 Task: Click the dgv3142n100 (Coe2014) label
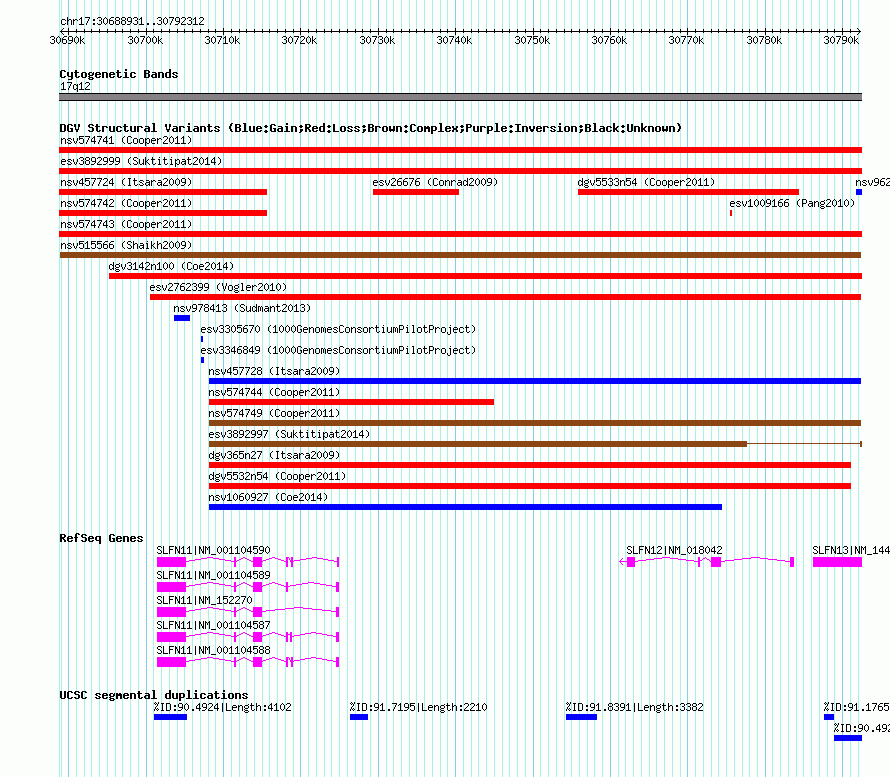(171, 266)
